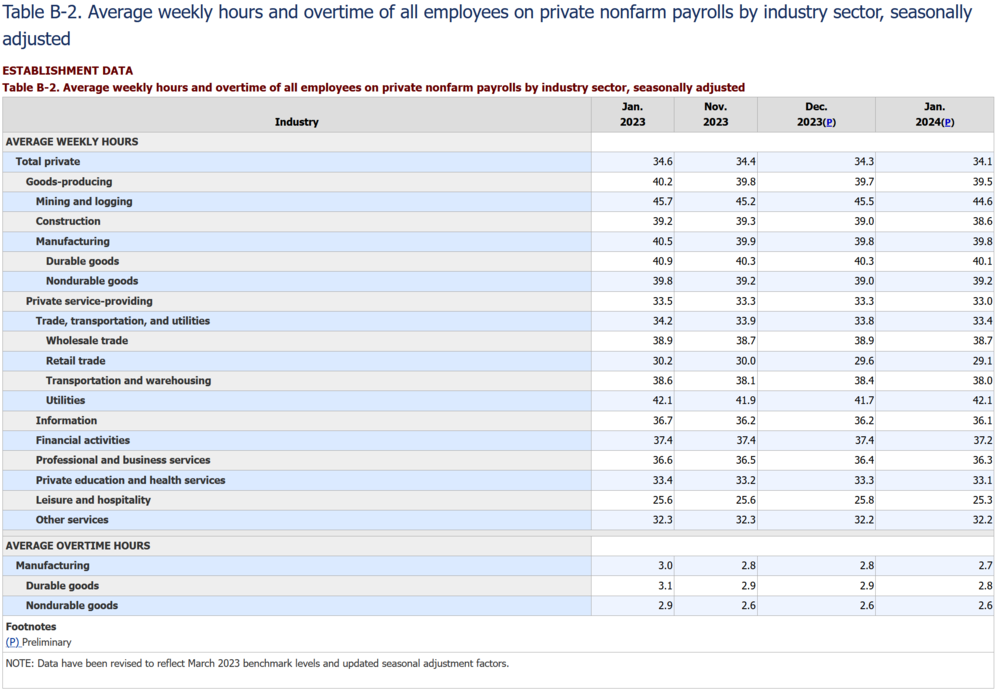Open the (P) Preliminary footnote link
Screen dimensions: 1000x691
tap(12, 642)
